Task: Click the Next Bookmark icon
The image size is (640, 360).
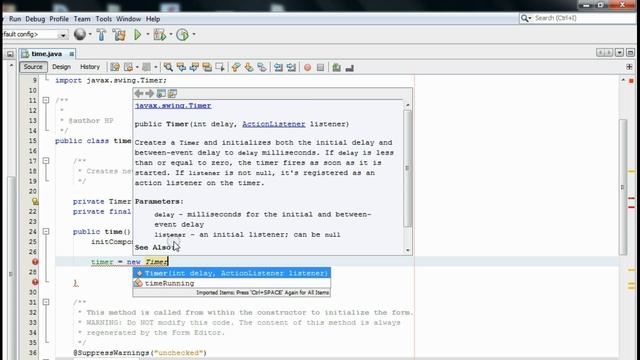Action: tap(249, 67)
